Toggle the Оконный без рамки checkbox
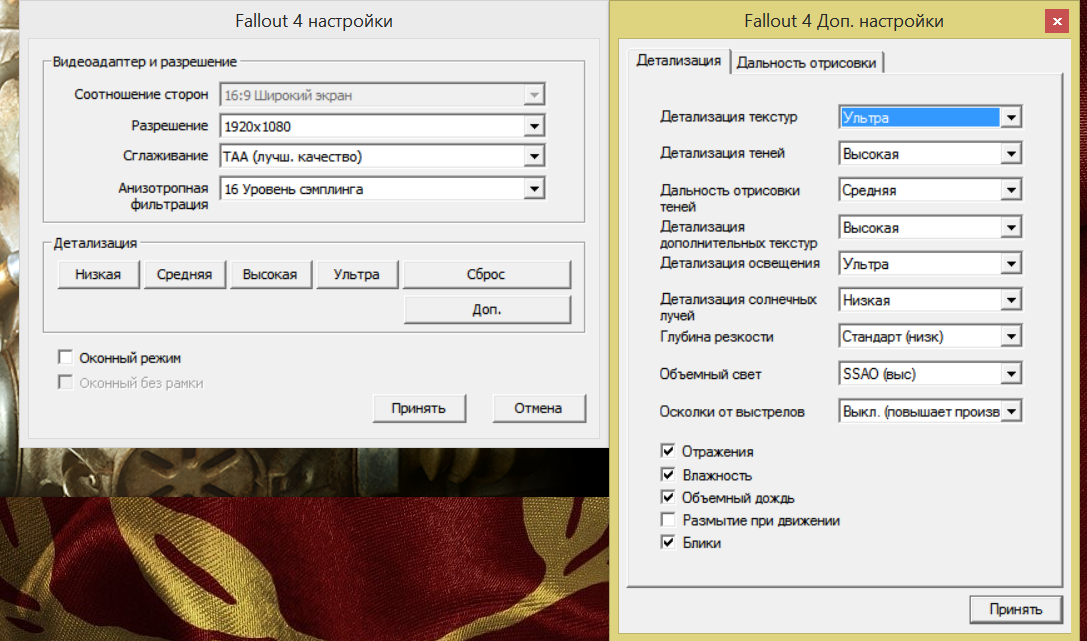1087x641 pixels. (x=66, y=383)
